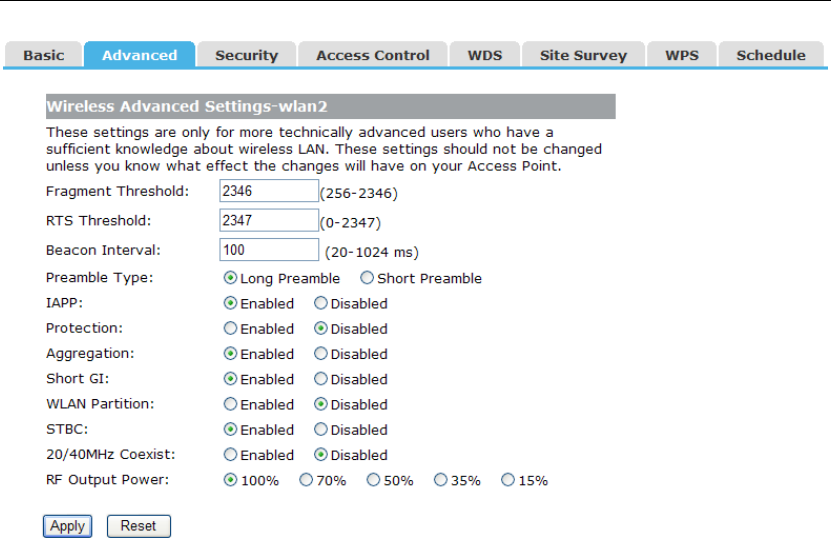Disable IAPP radio button
The width and height of the screenshot is (831, 539).
pyautogui.click(x=321, y=303)
